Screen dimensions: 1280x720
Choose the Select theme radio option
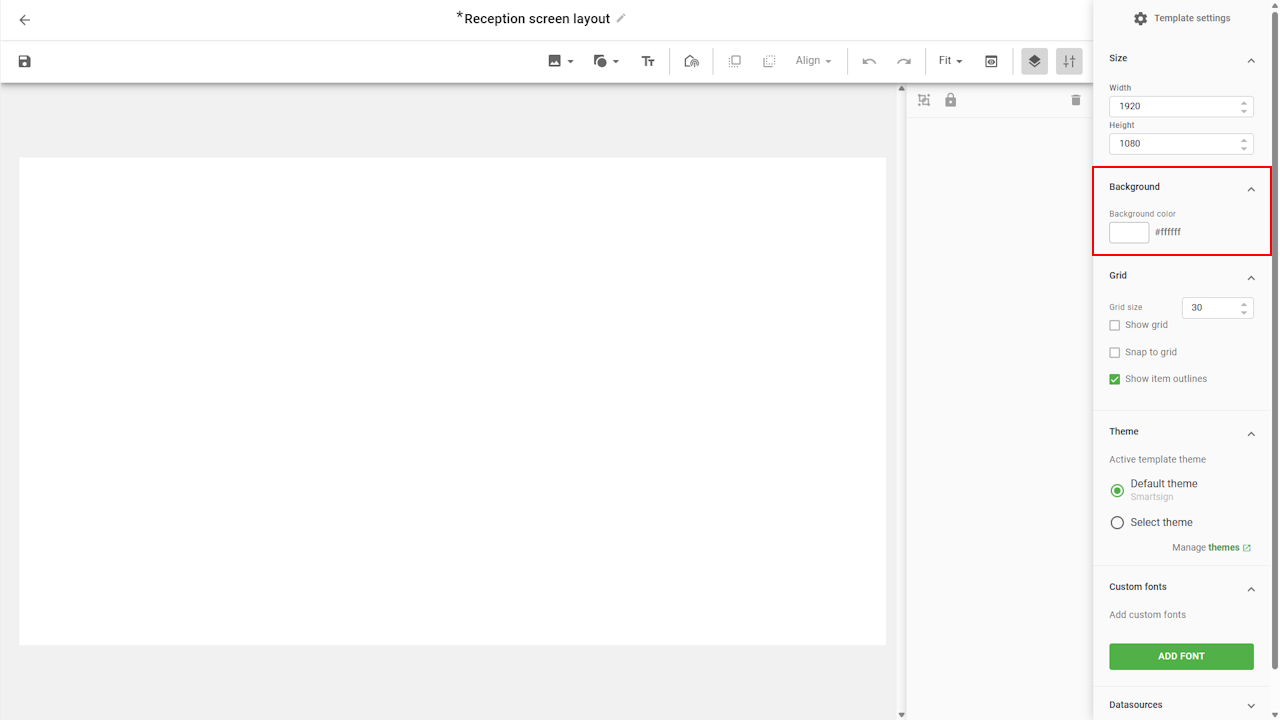tap(1117, 523)
